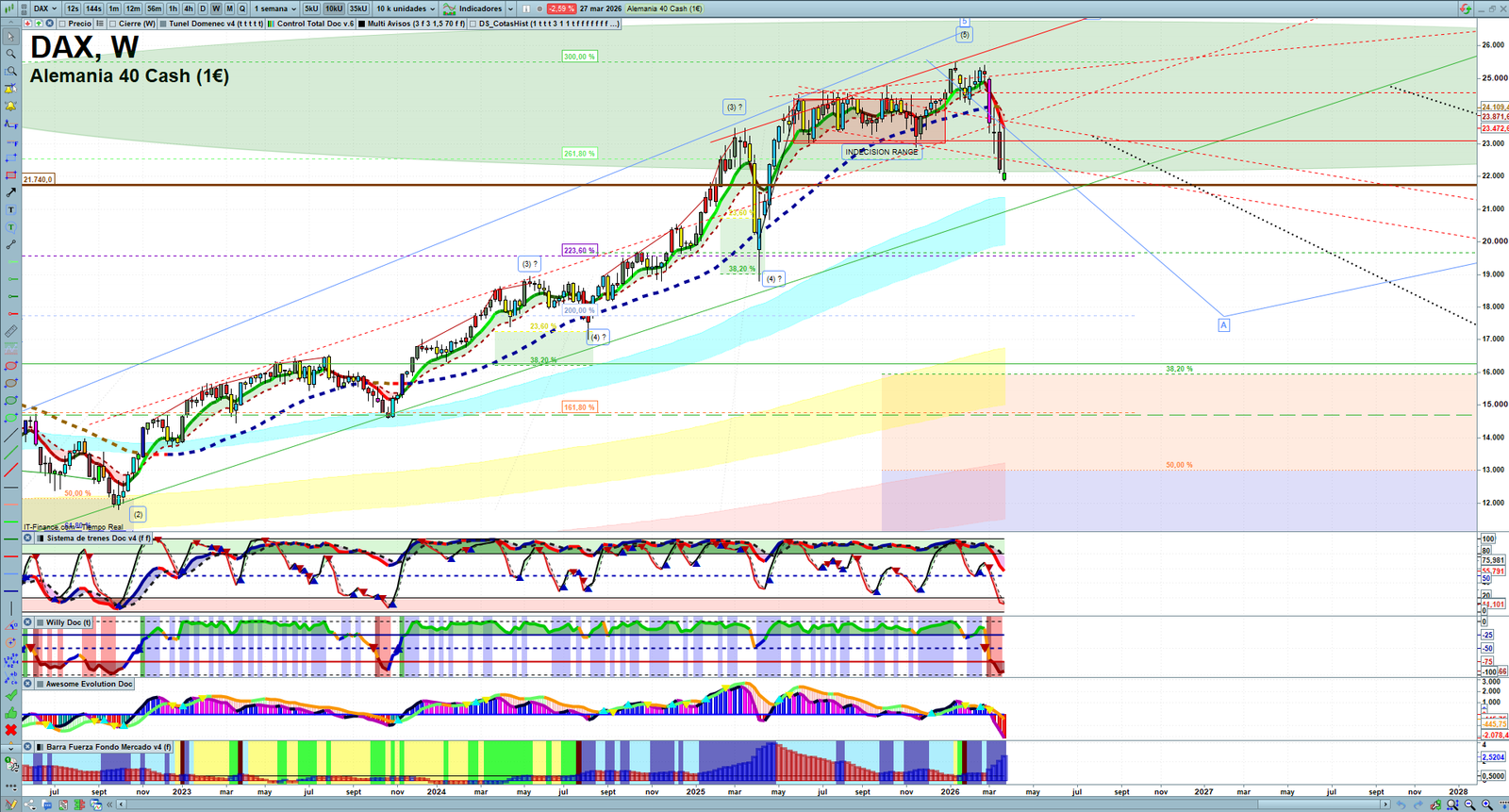The width and height of the screenshot is (1509, 812).
Task: Select the black diagonal trend line tool
Action: click(10, 436)
